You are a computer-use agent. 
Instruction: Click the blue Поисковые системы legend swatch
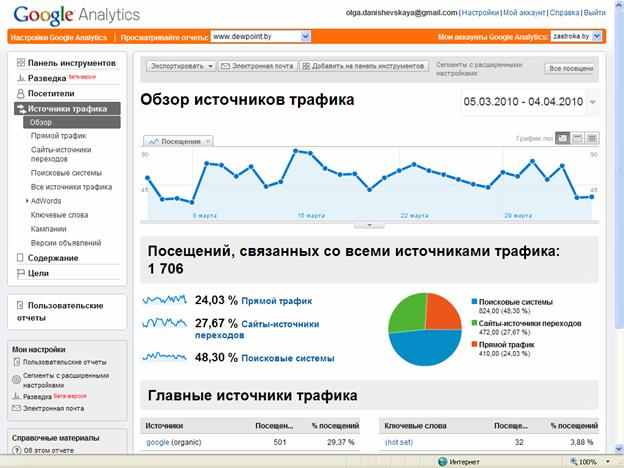pyautogui.click(x=474, y=301)
